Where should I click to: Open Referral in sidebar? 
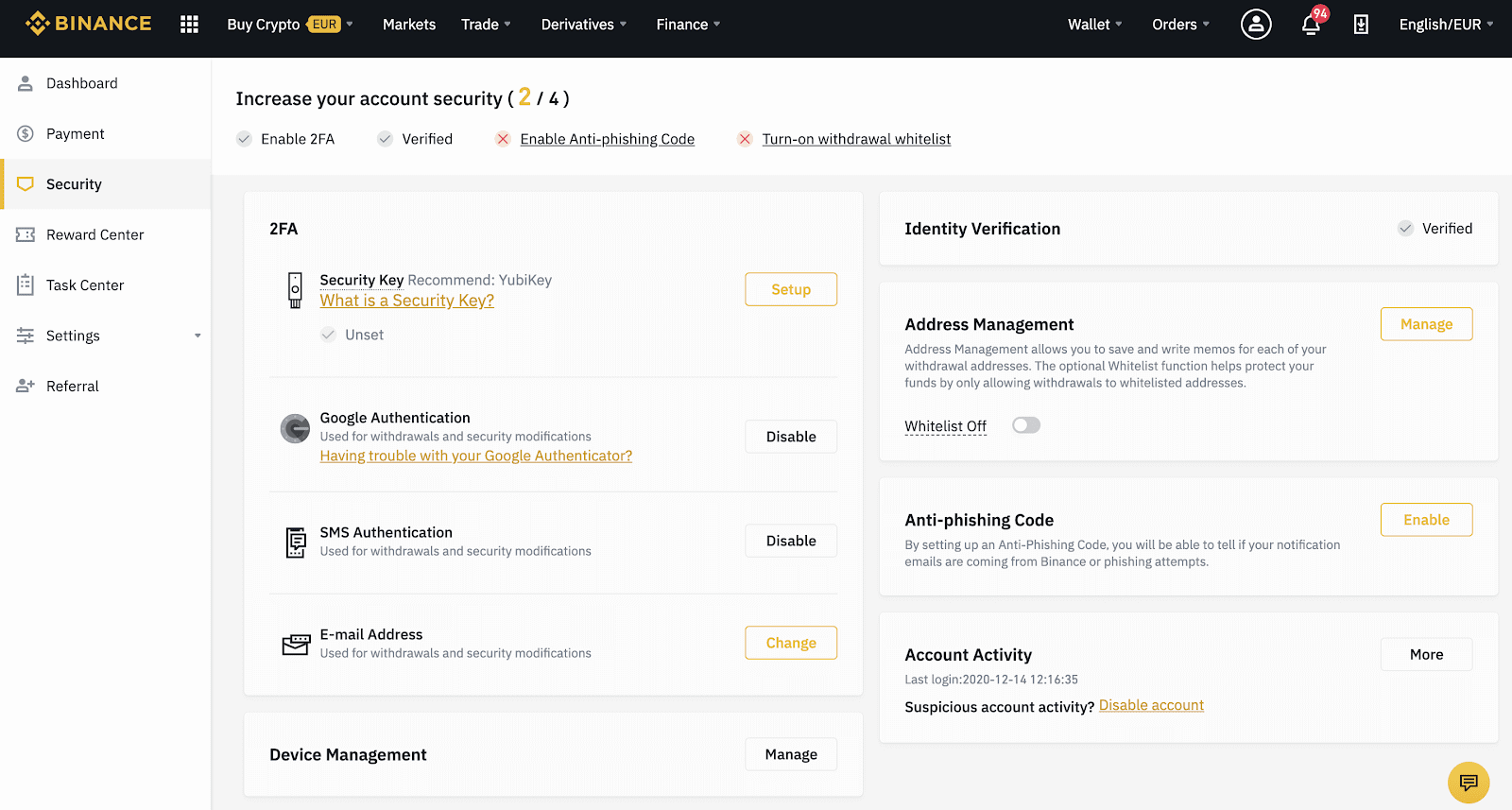(x=106, y=386)
